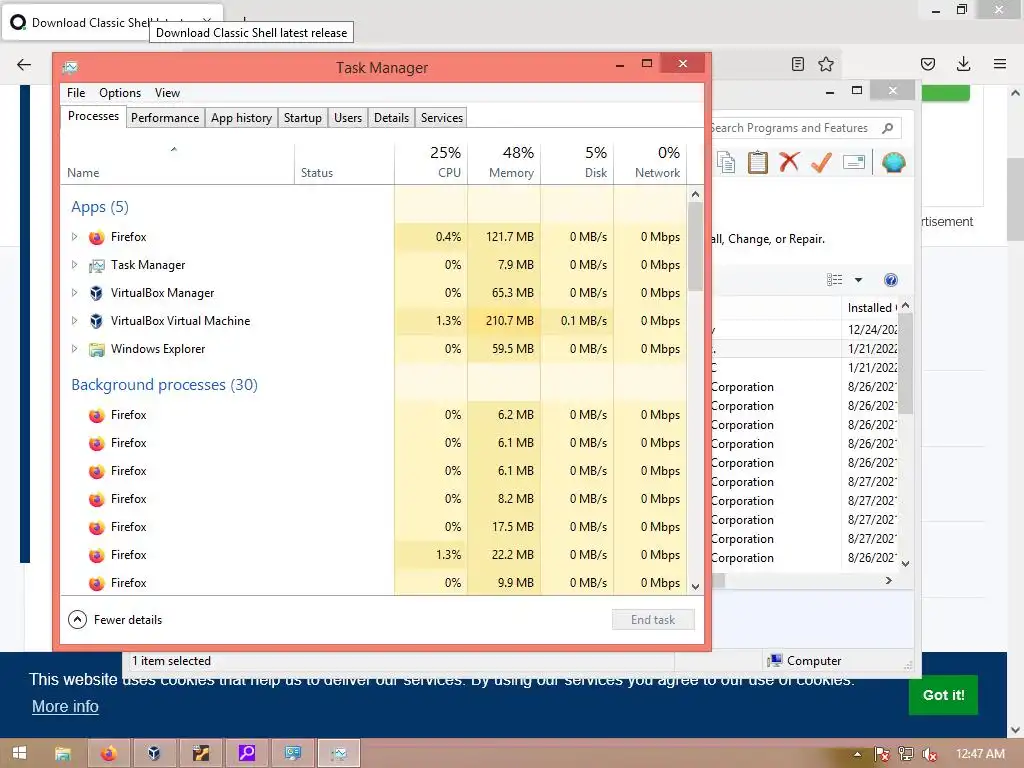This screenshot has width=1024, height=768.
Task: Sort processes by Memory column header
Action: (504, 162)
